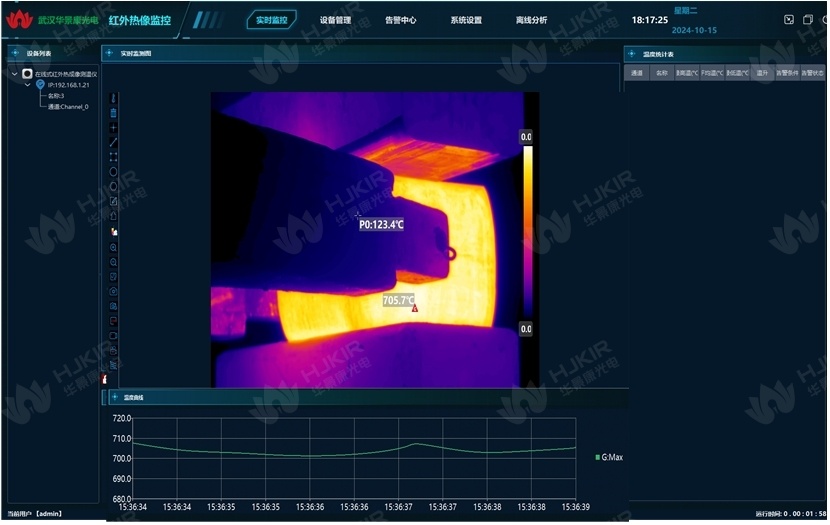Image resolution: width=830 pixels, height=525 pixels.
Task: Click the Wuhan HJKIR red logo
Action: (x=20, y=20)
